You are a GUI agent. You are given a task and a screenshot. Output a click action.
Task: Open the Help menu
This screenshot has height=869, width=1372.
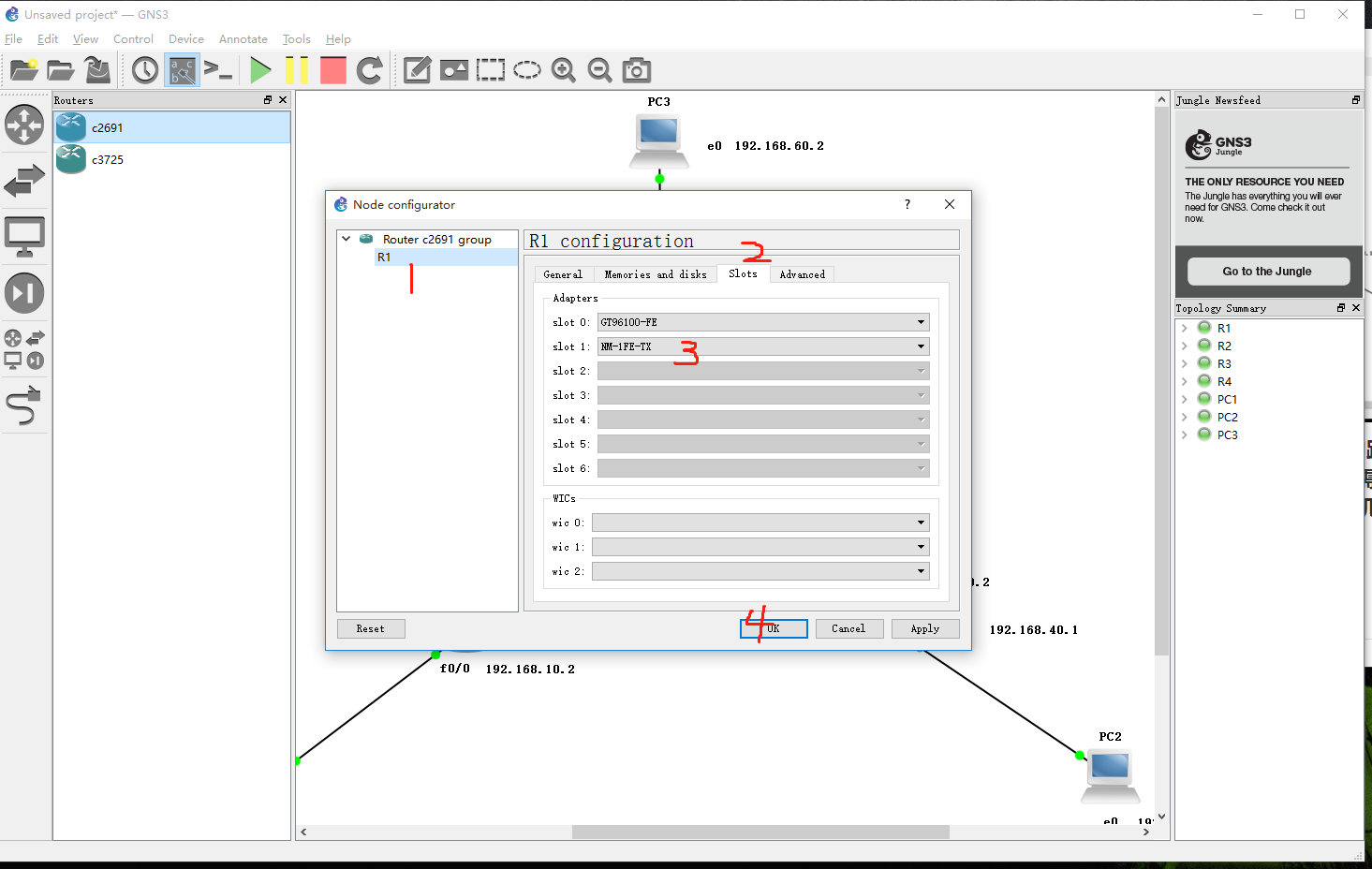click(x=338, y=39)
